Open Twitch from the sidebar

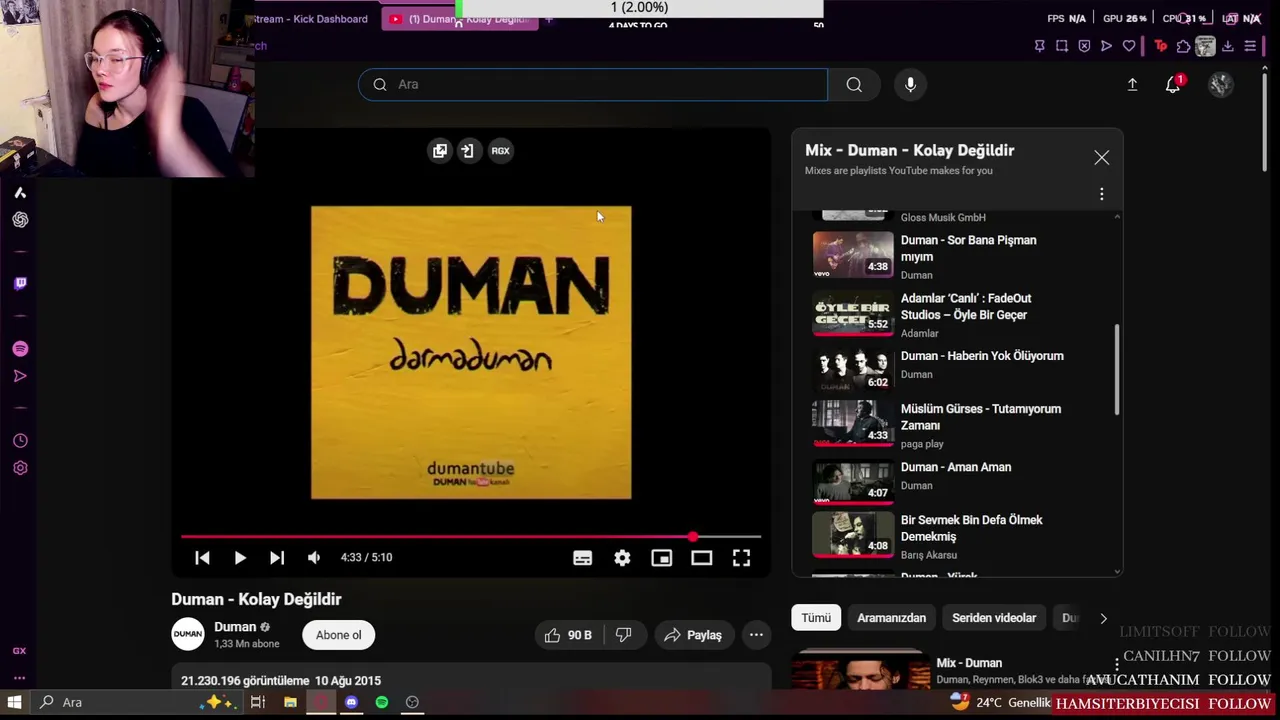point(20,283)
